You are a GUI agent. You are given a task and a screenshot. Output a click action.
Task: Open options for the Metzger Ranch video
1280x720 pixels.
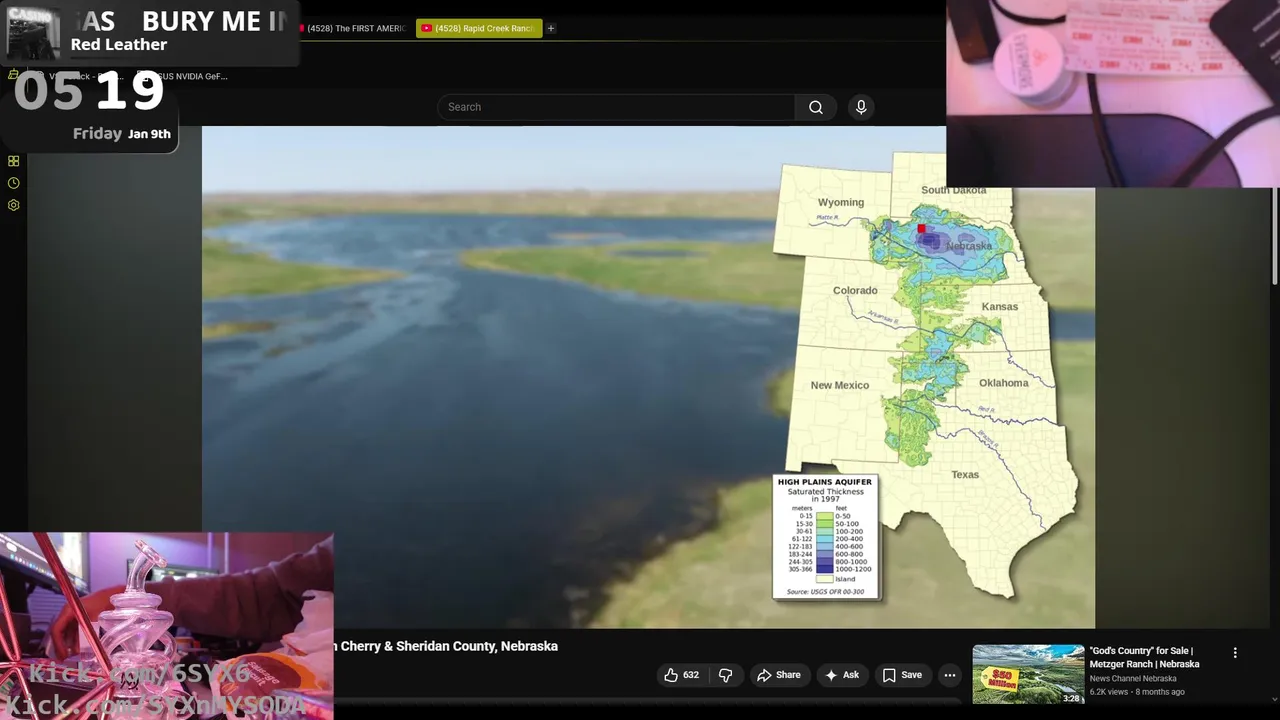pos(1235,652)
